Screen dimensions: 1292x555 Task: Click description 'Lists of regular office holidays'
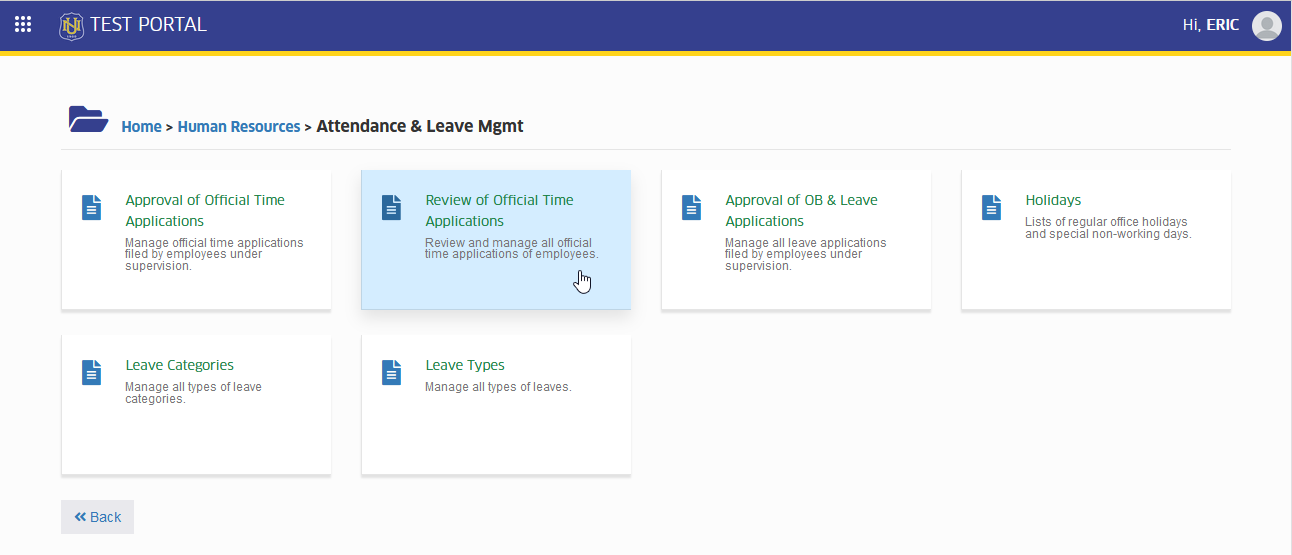(x=1106, y=228)
